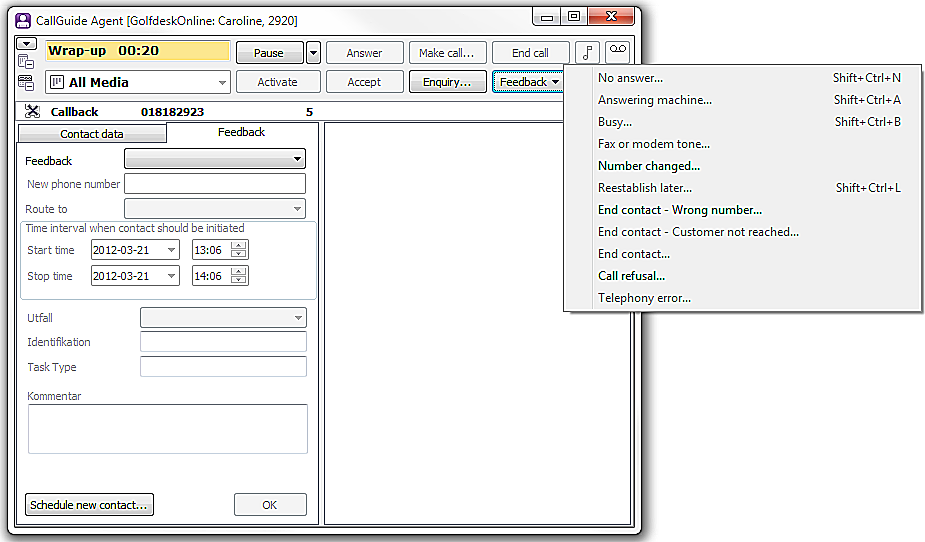The height and width of the screenshot is (542, 925).
Task: Open the Stop time date picker
Action: coord(171,276)
